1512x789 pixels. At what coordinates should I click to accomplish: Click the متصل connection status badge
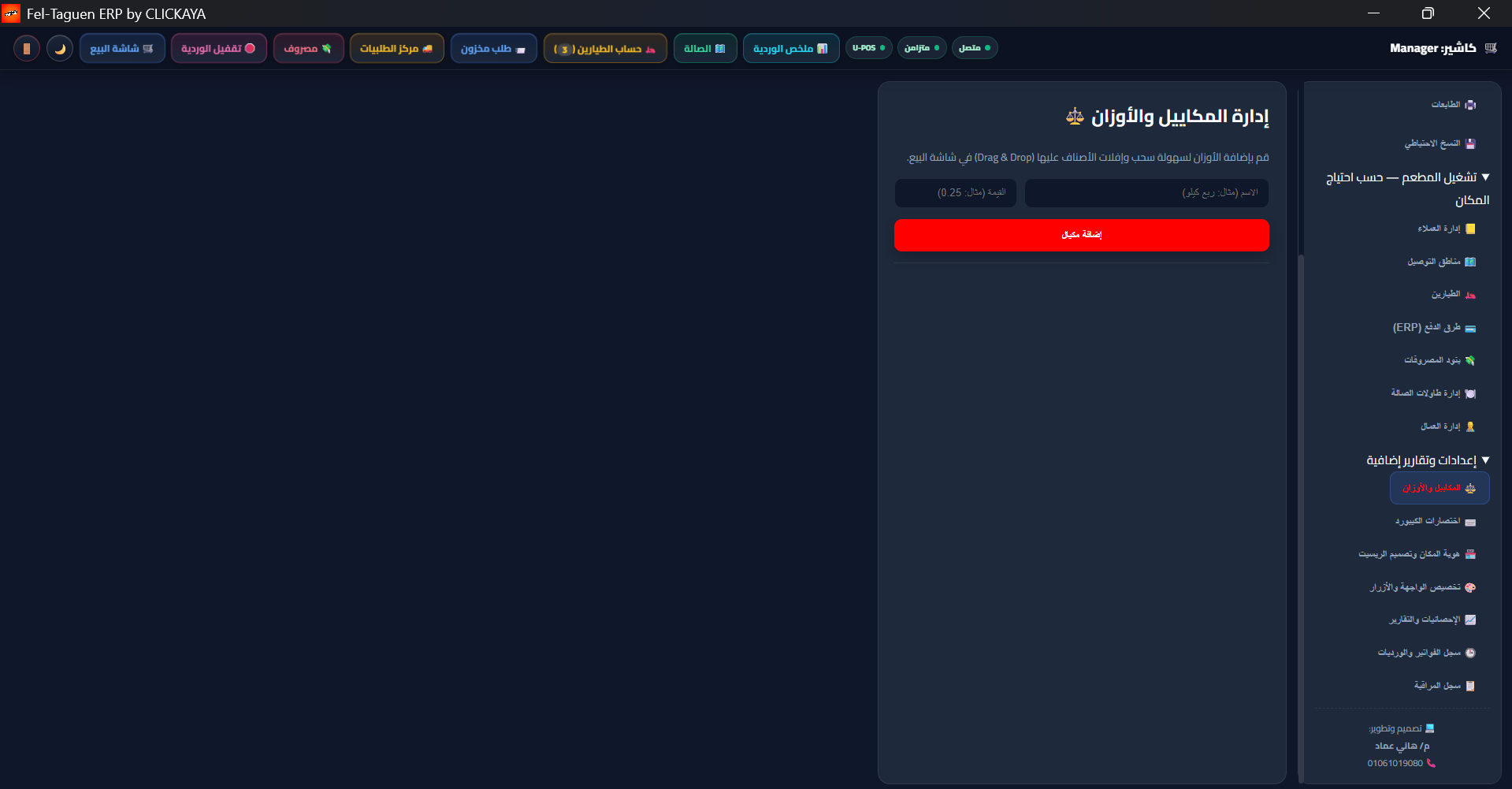[975, 48]
